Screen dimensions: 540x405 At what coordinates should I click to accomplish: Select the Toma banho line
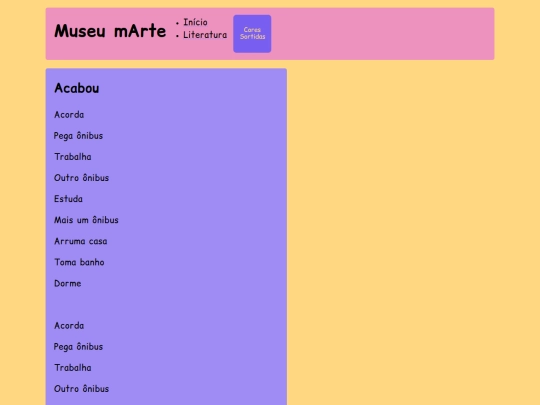pos(79,262)
